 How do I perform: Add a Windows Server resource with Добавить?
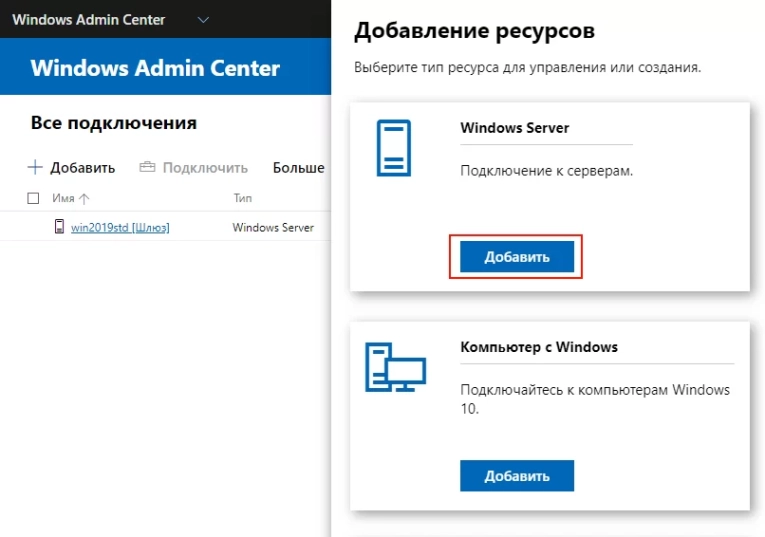(517, 257)
